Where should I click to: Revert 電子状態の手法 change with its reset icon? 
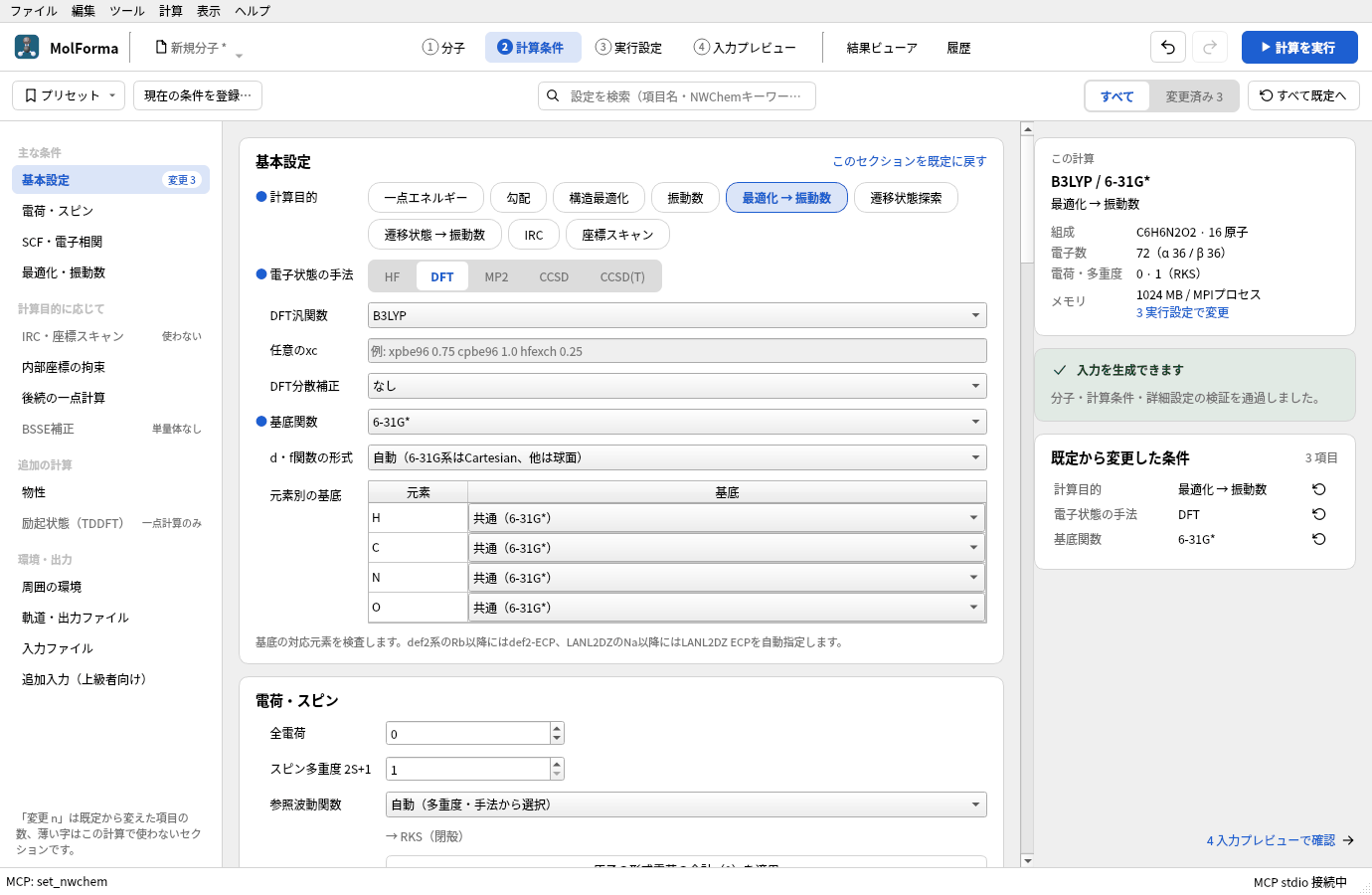click(x=1319, y=514)
